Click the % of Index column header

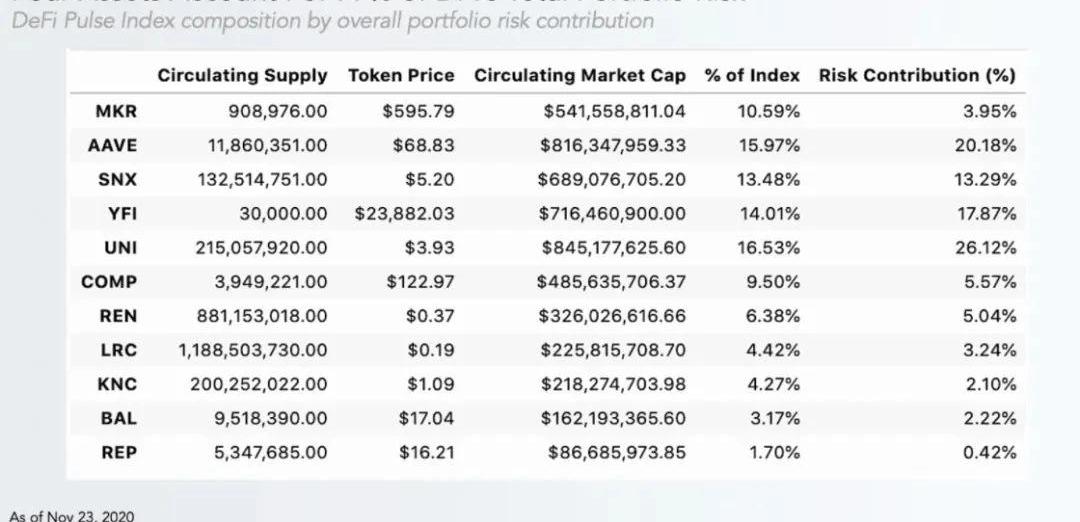[x=752, y=75]
